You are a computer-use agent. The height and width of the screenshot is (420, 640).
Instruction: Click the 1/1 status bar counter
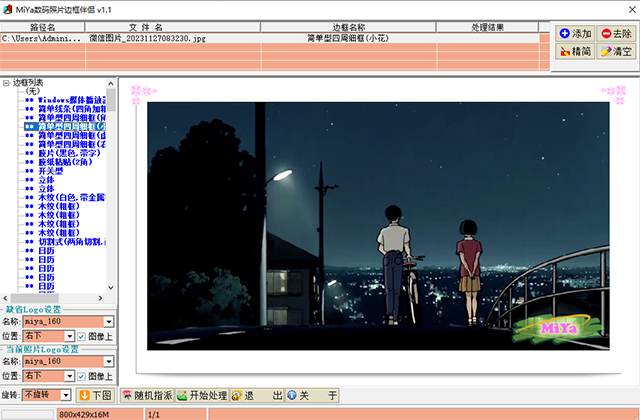click(176, 415)
